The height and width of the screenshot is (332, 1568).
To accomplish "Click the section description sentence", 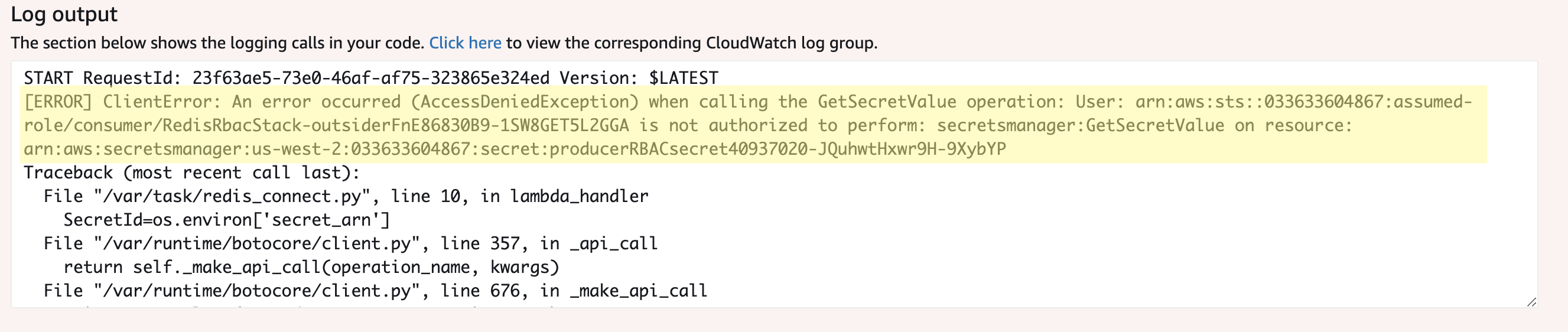I will (444, 43).
